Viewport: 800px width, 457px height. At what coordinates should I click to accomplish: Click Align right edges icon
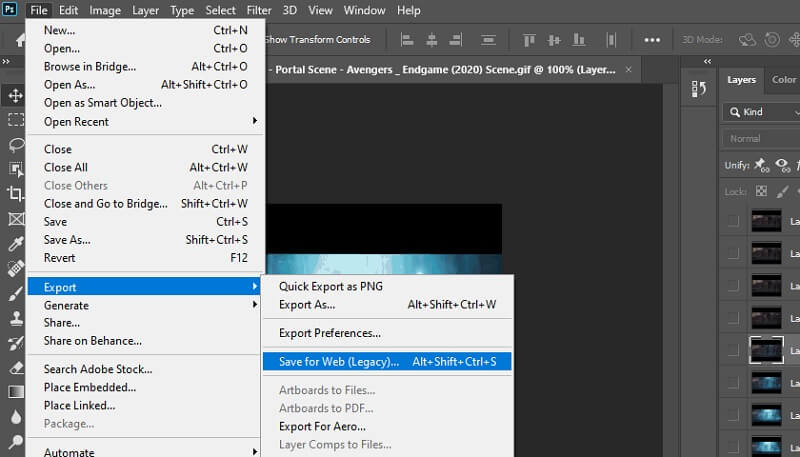(x=456, y=39)
